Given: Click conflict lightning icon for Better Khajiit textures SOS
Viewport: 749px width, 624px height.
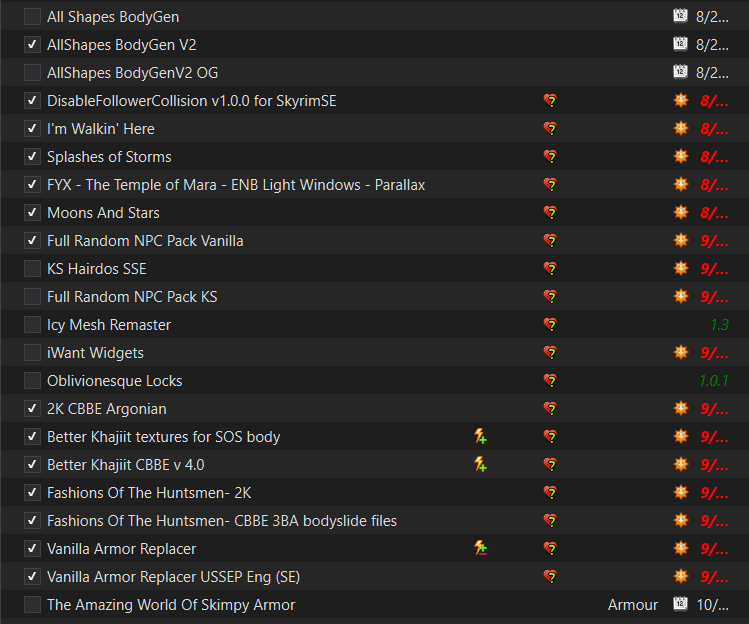Looking at the screenshot, I should click(x=481, y=436).
